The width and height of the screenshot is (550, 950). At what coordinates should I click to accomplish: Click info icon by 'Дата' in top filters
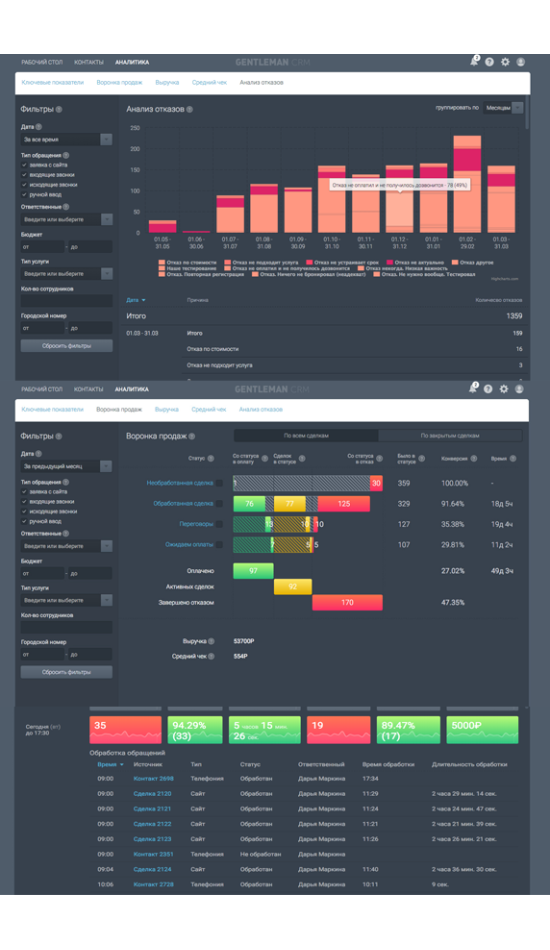pos(39,127)
